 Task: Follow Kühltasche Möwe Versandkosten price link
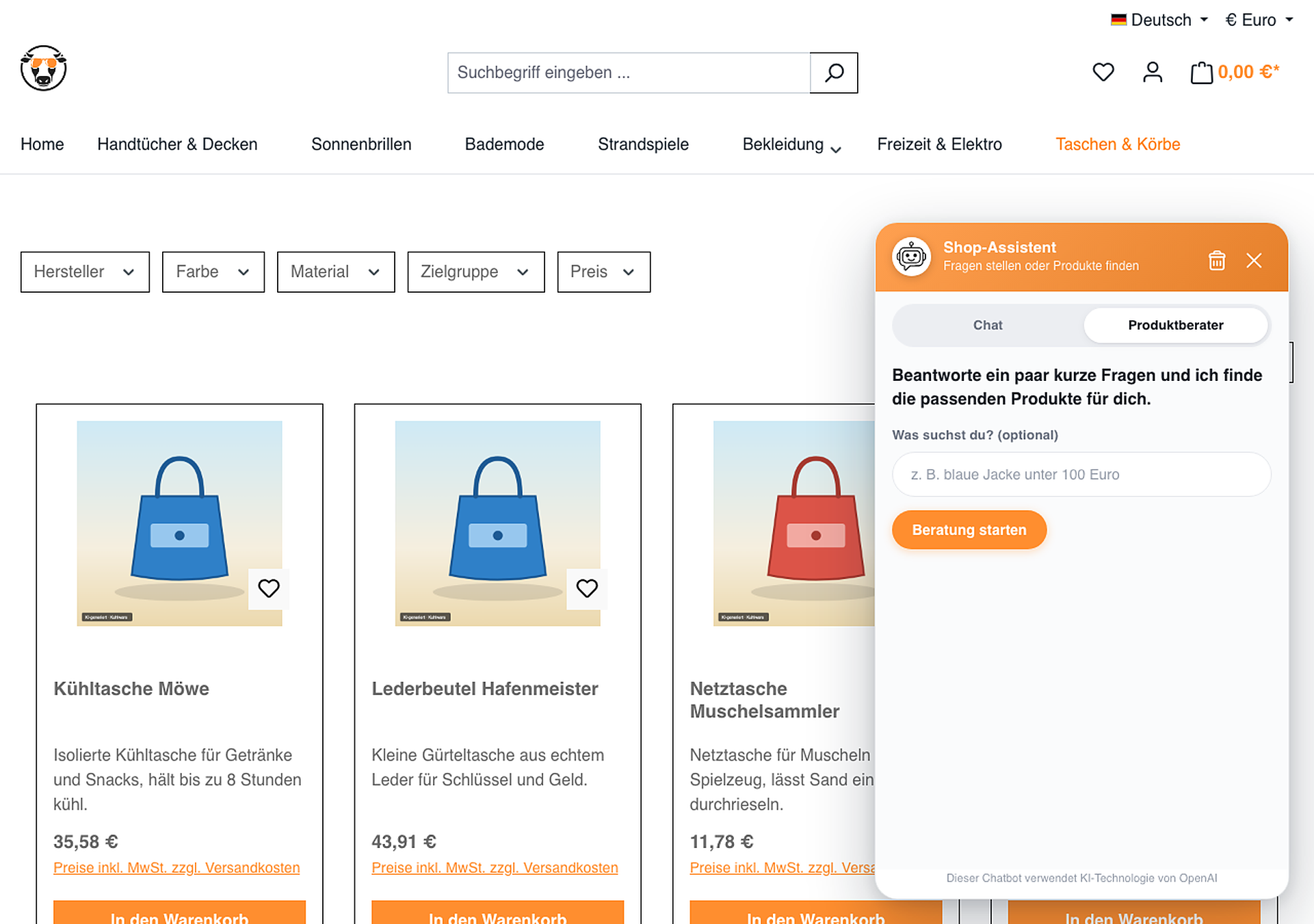click(x=176, y=868)
